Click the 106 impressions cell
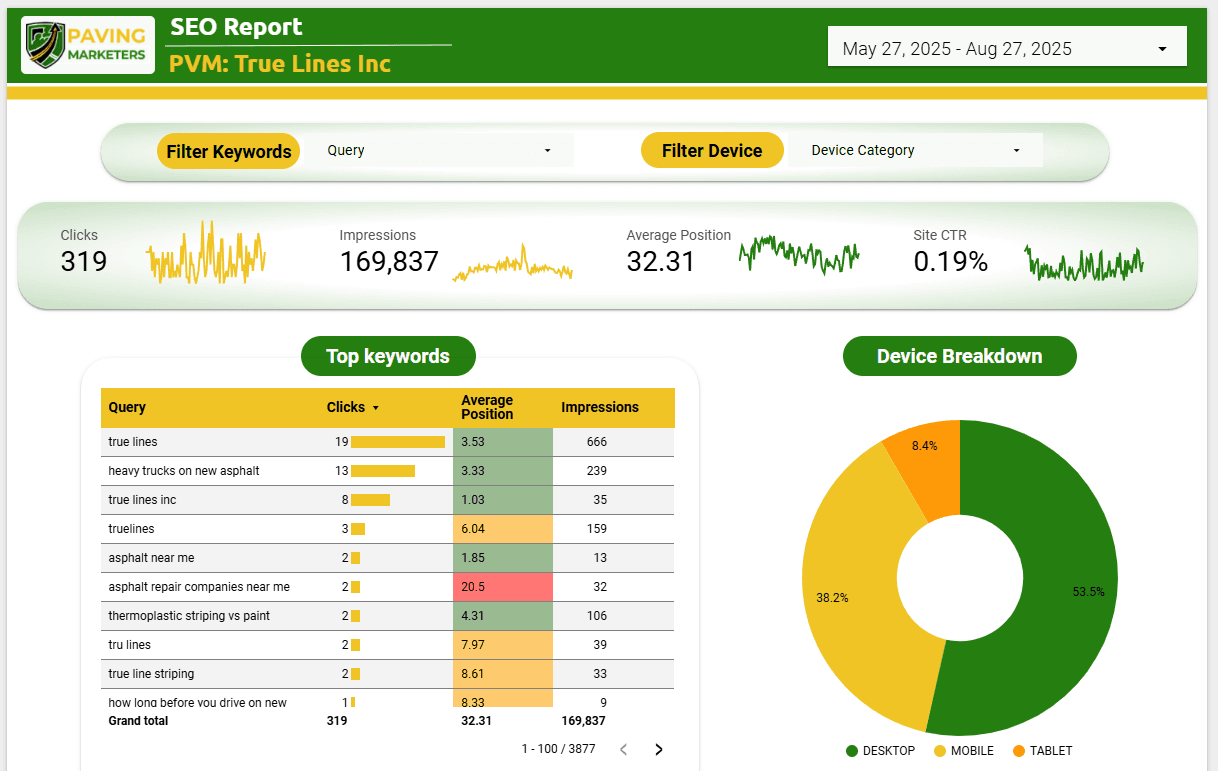 click(597, 616)
